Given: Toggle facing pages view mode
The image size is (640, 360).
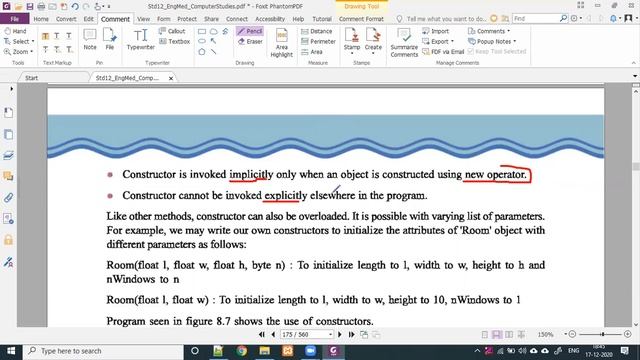Looking at the screenshot, I should pyautogui.click(x=509, y=334).
